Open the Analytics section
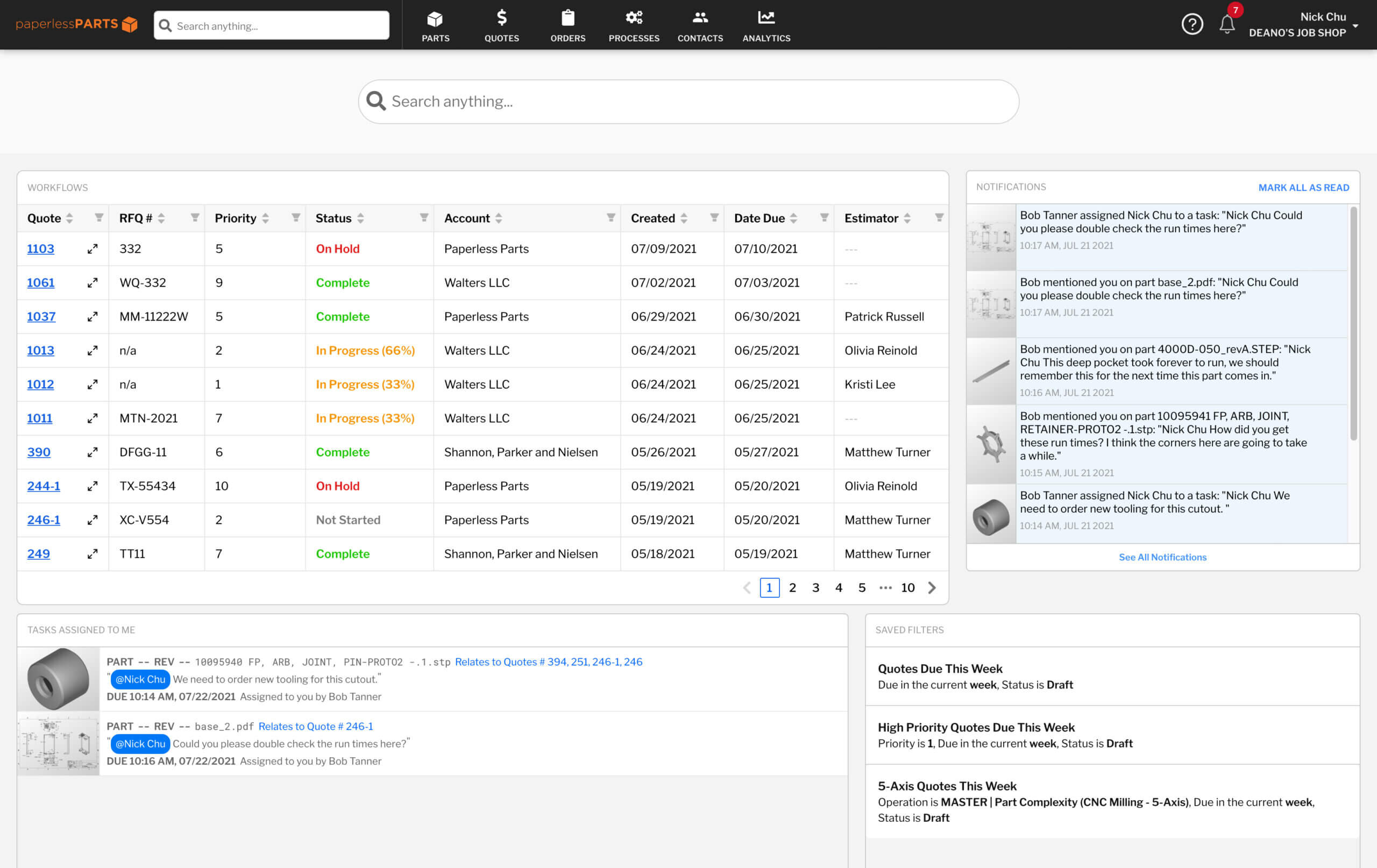Viewport: 1377px width, 868px height. (766, 25)
